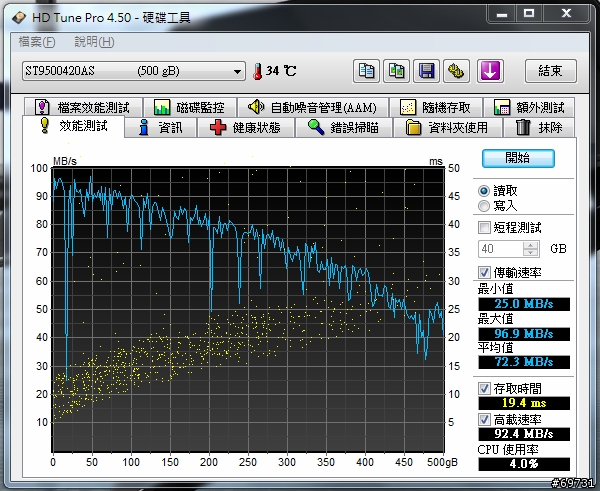Toggle the 高載速率 burst rate checkbox

click(x=484, y=419)
